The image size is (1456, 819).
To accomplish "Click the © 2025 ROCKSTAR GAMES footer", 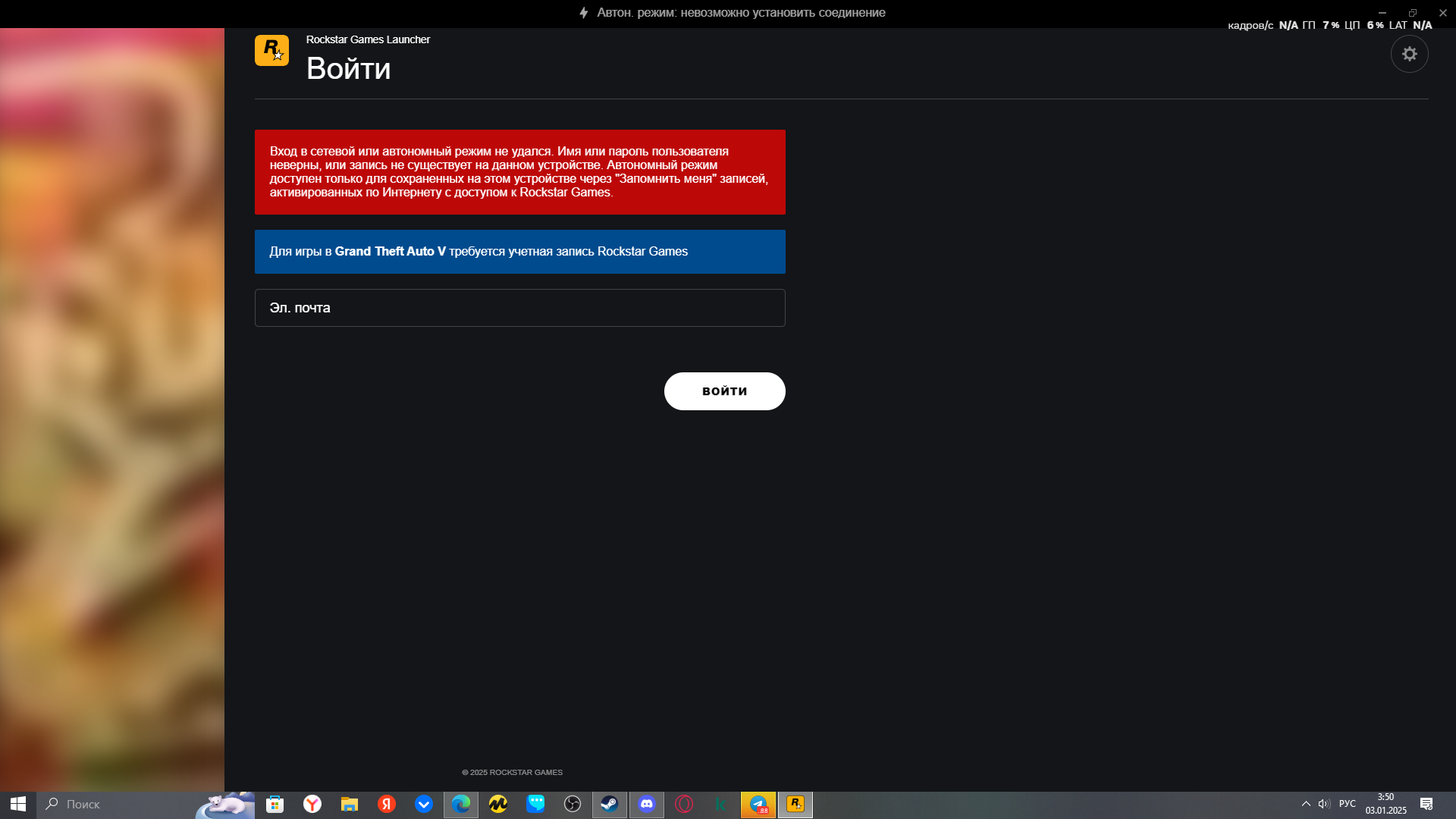I will 512,772.
